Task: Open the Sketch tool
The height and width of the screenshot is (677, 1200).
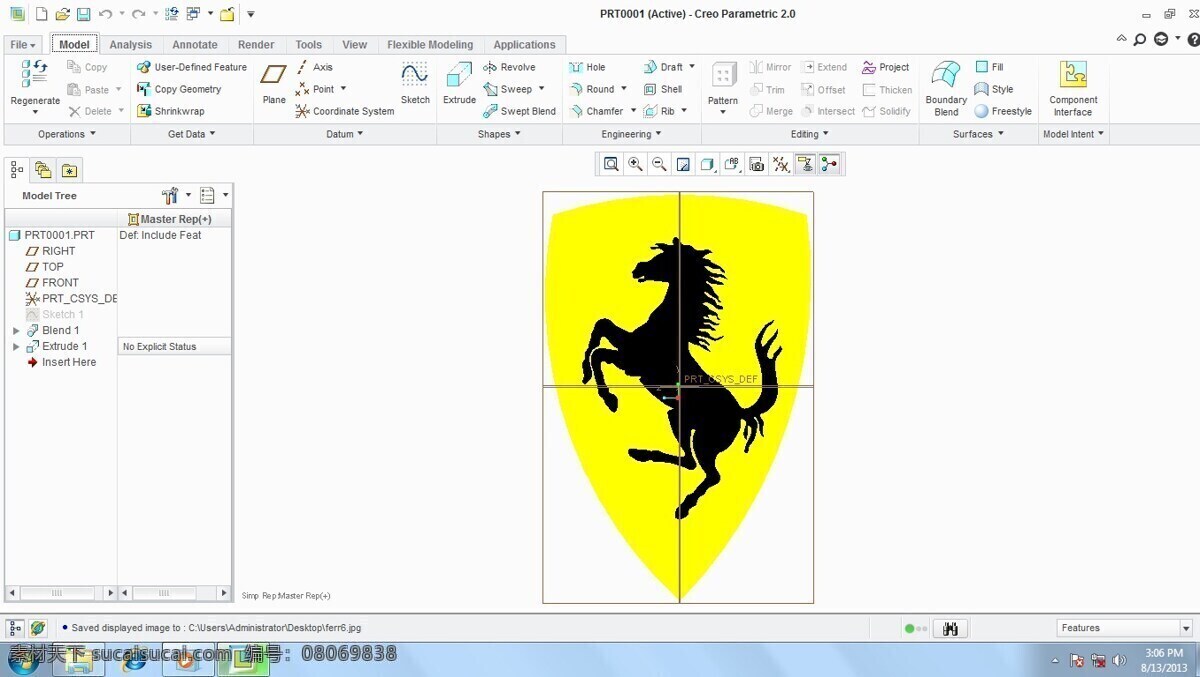Action: coord(415,83)
